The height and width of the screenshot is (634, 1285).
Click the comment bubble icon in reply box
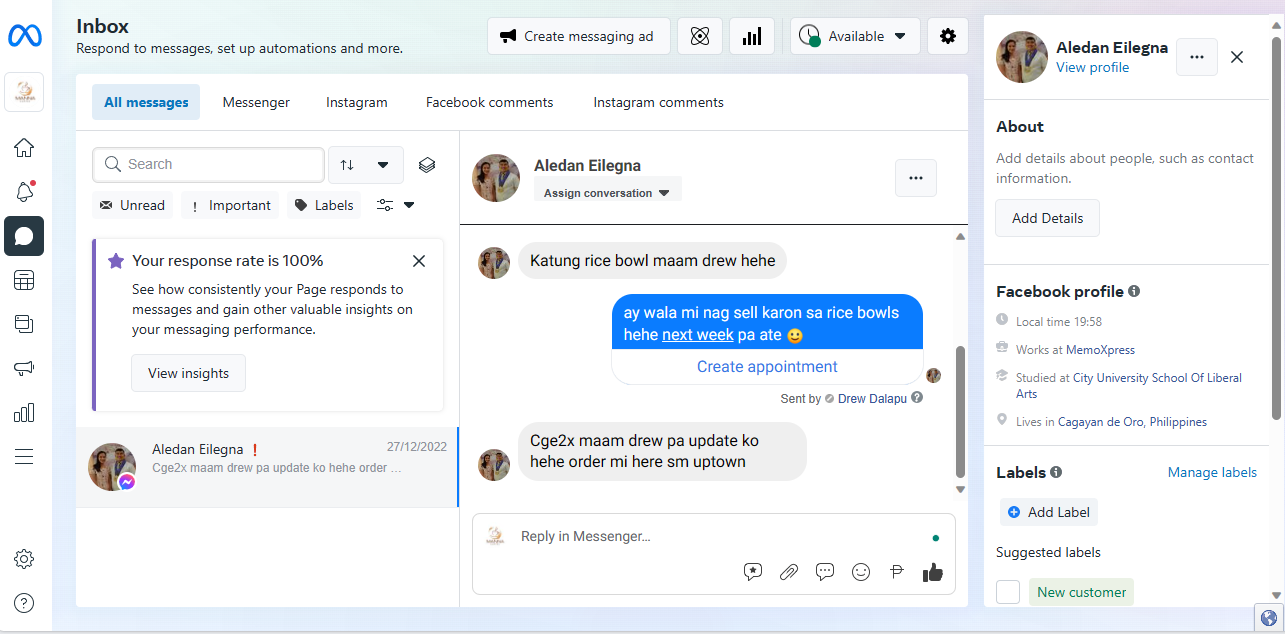pyautogui.click(x=825, y=572)
